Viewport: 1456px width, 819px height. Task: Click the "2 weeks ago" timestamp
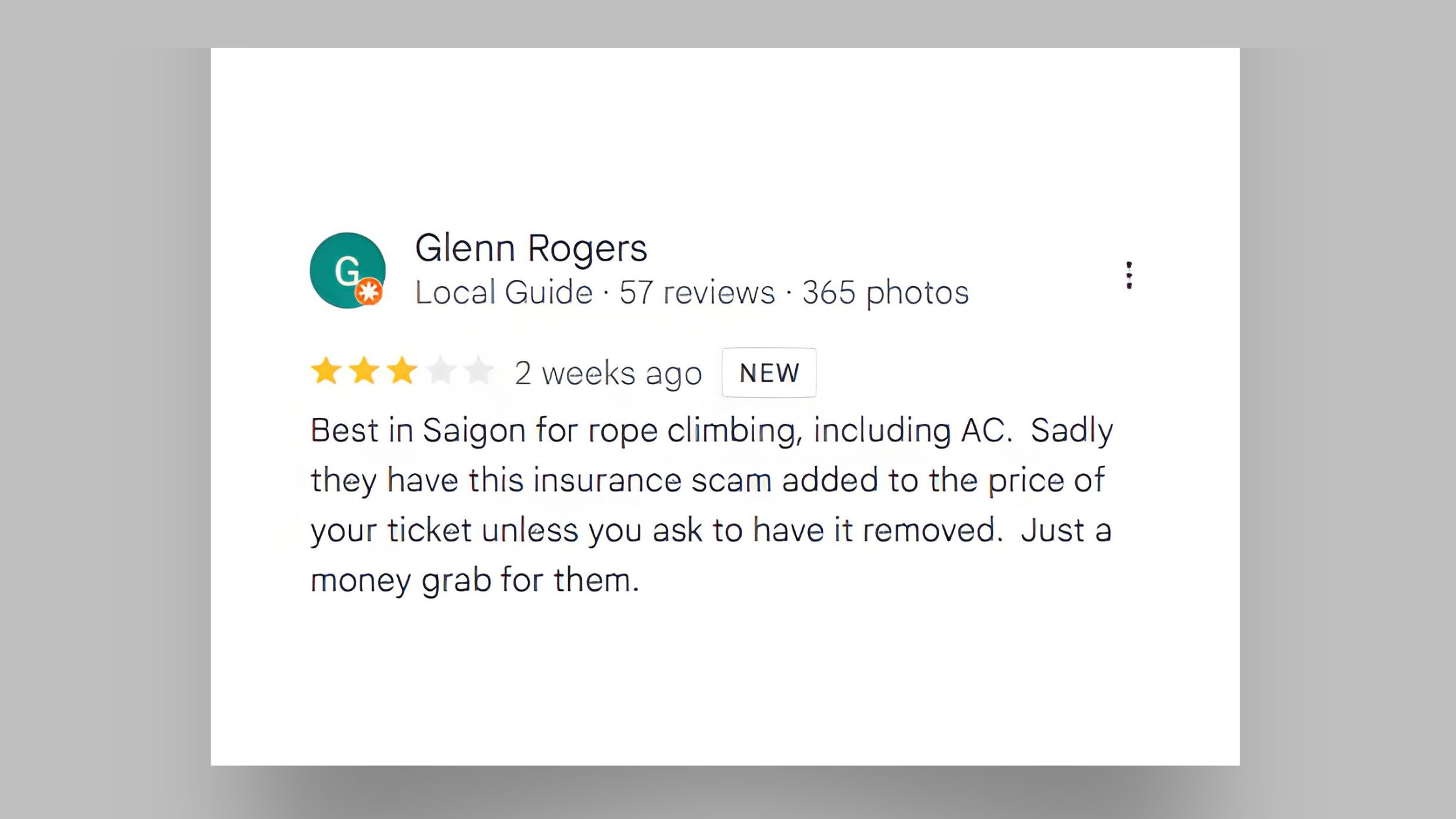[x=608, y=373]
